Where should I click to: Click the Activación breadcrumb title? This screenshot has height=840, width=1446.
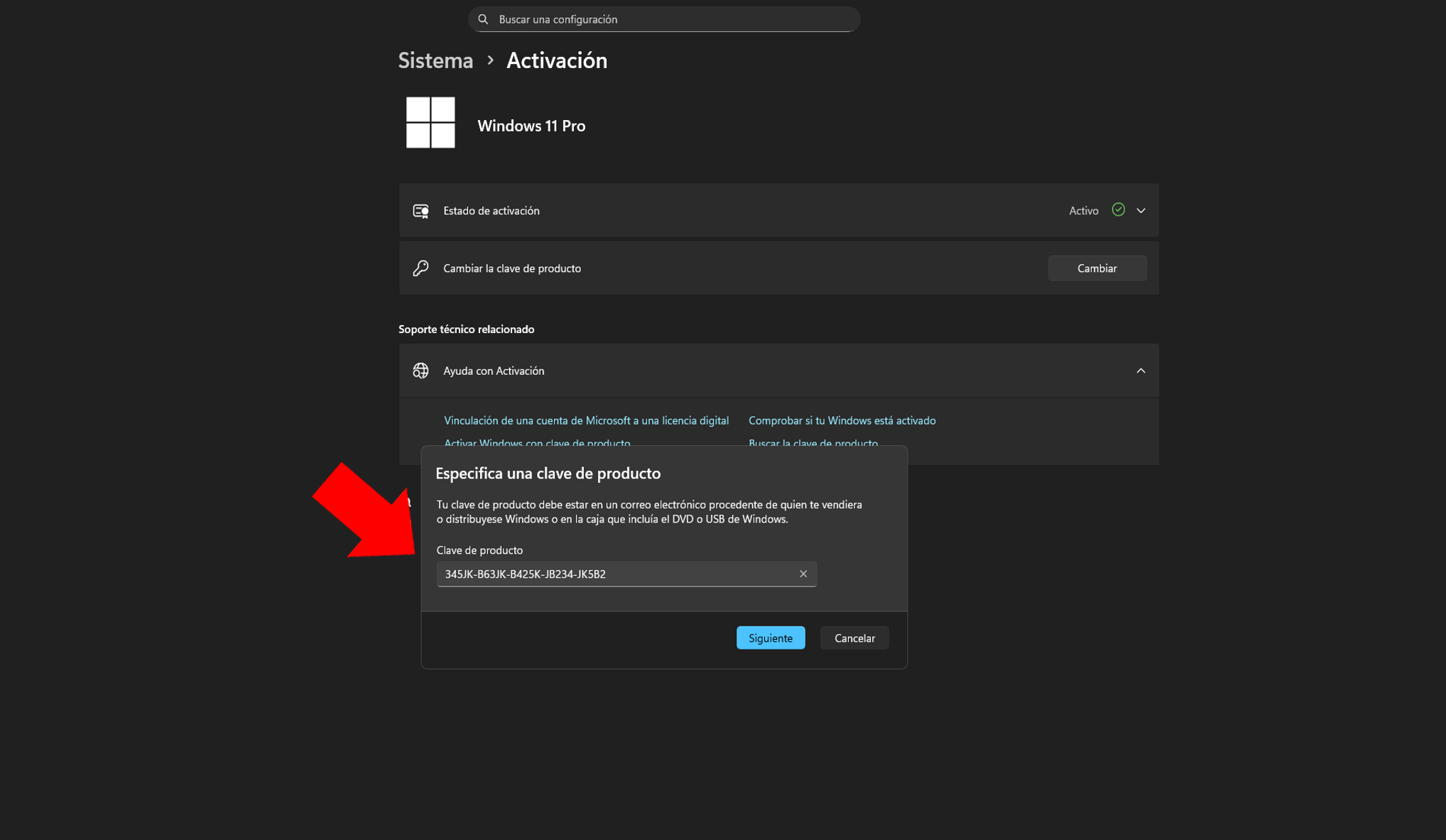(556, 60)
